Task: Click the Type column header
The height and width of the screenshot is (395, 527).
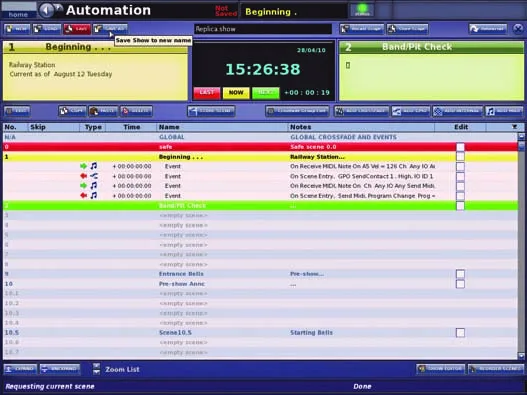Action: (93, 127)
